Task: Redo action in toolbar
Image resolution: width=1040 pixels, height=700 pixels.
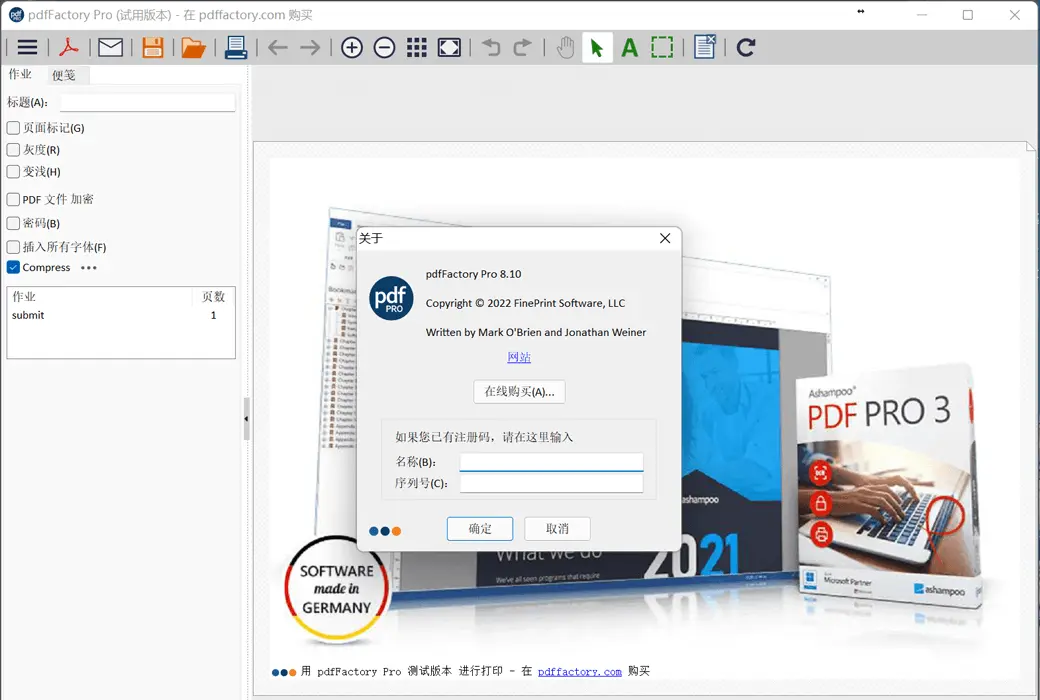Action: coord(523,47)
